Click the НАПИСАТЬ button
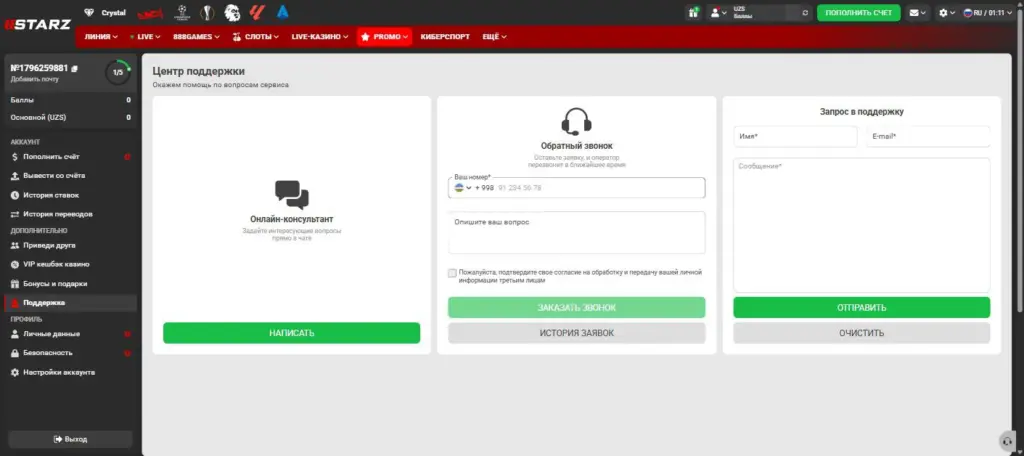The image size is (1024, 456). (x=291, y=333)
